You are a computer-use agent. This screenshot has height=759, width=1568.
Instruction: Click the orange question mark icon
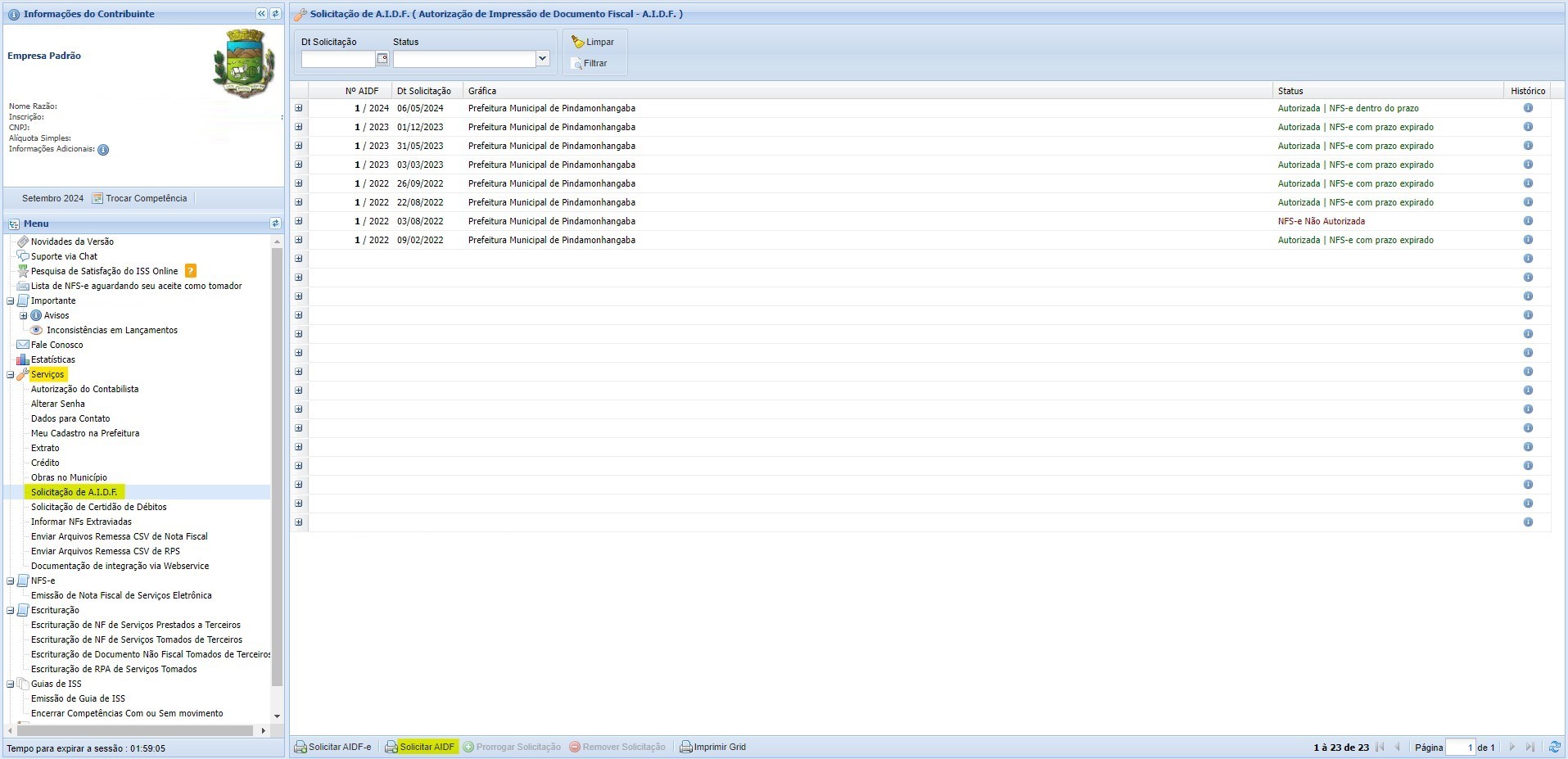click(x=191, y=271)
